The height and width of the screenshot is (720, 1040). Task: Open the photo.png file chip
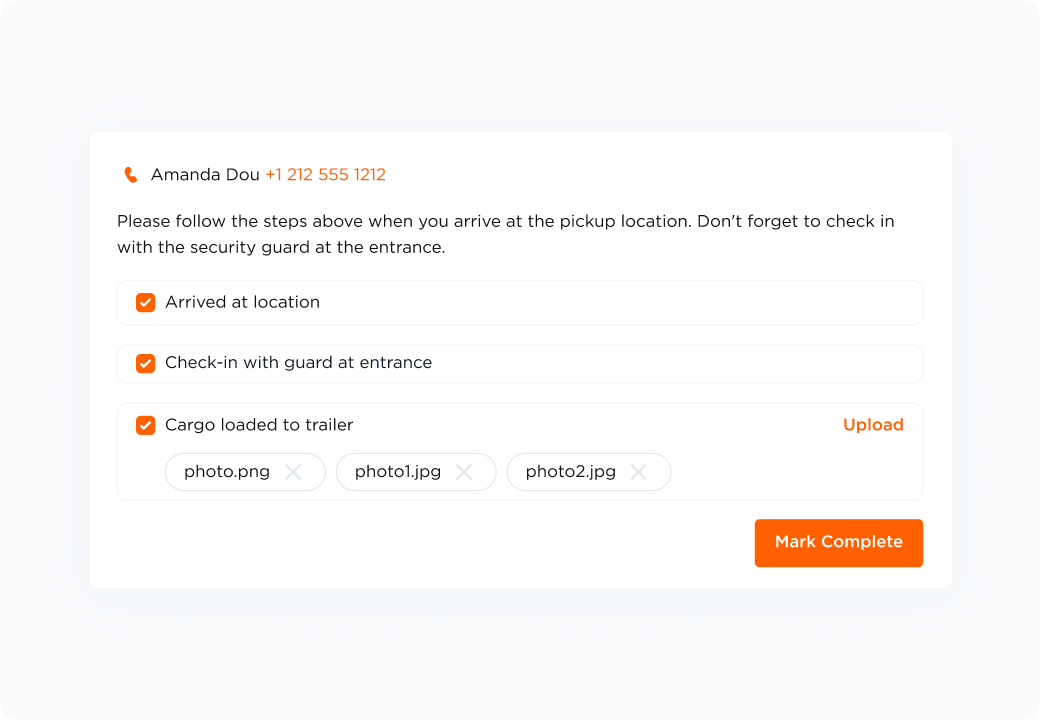point(227,472)
